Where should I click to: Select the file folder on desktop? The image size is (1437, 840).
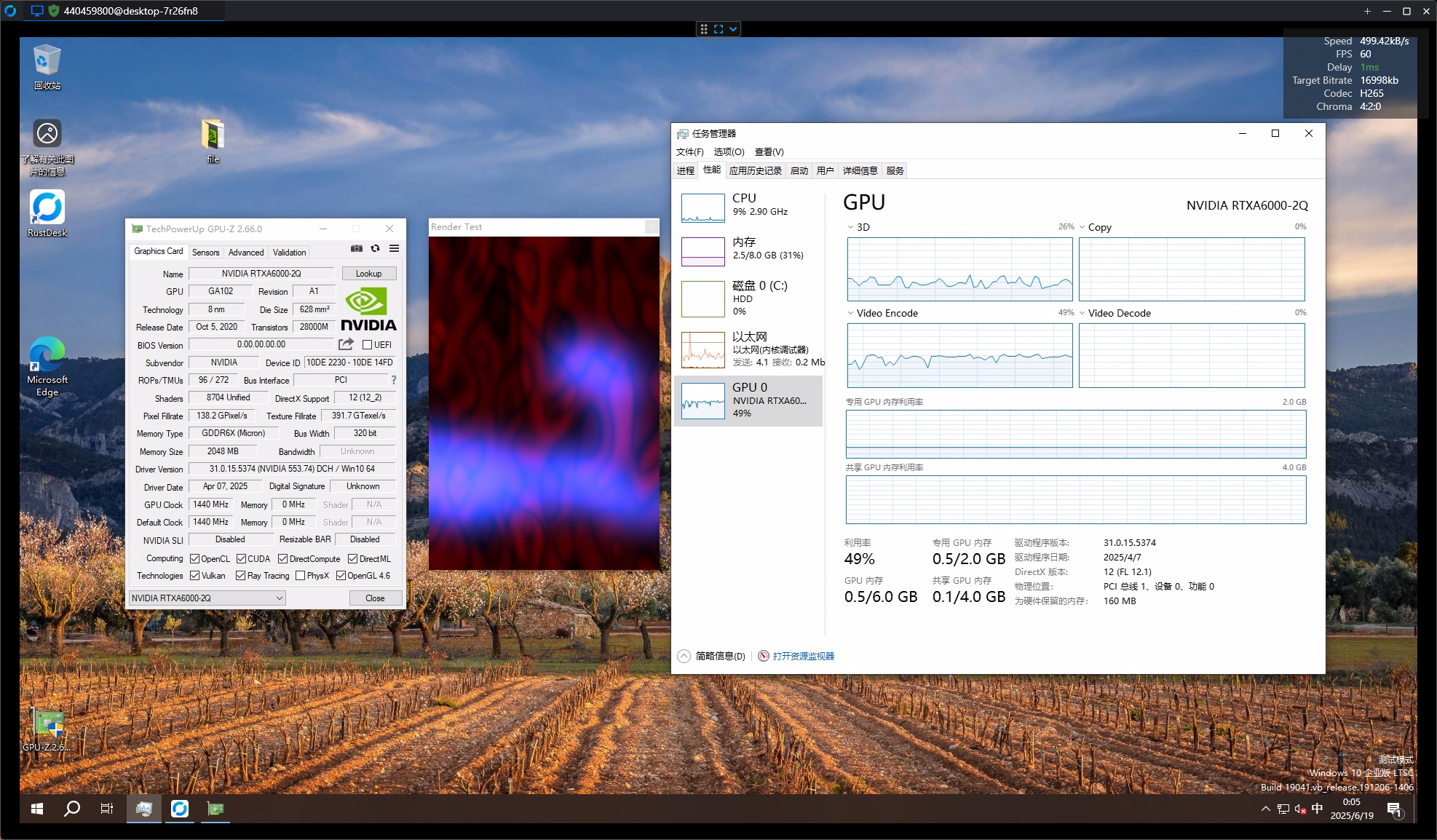pyautogui.click(x=213, y=142)
